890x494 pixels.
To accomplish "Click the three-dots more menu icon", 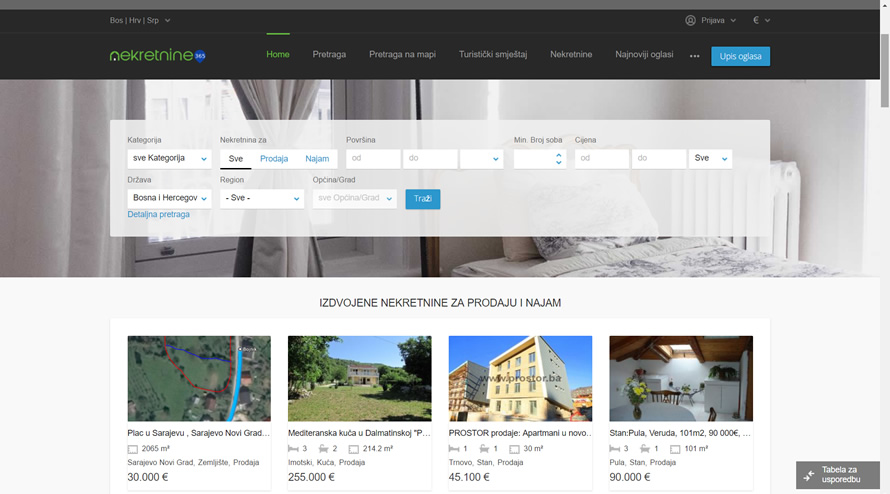I will pyautogui.click(x=694, y=56).
